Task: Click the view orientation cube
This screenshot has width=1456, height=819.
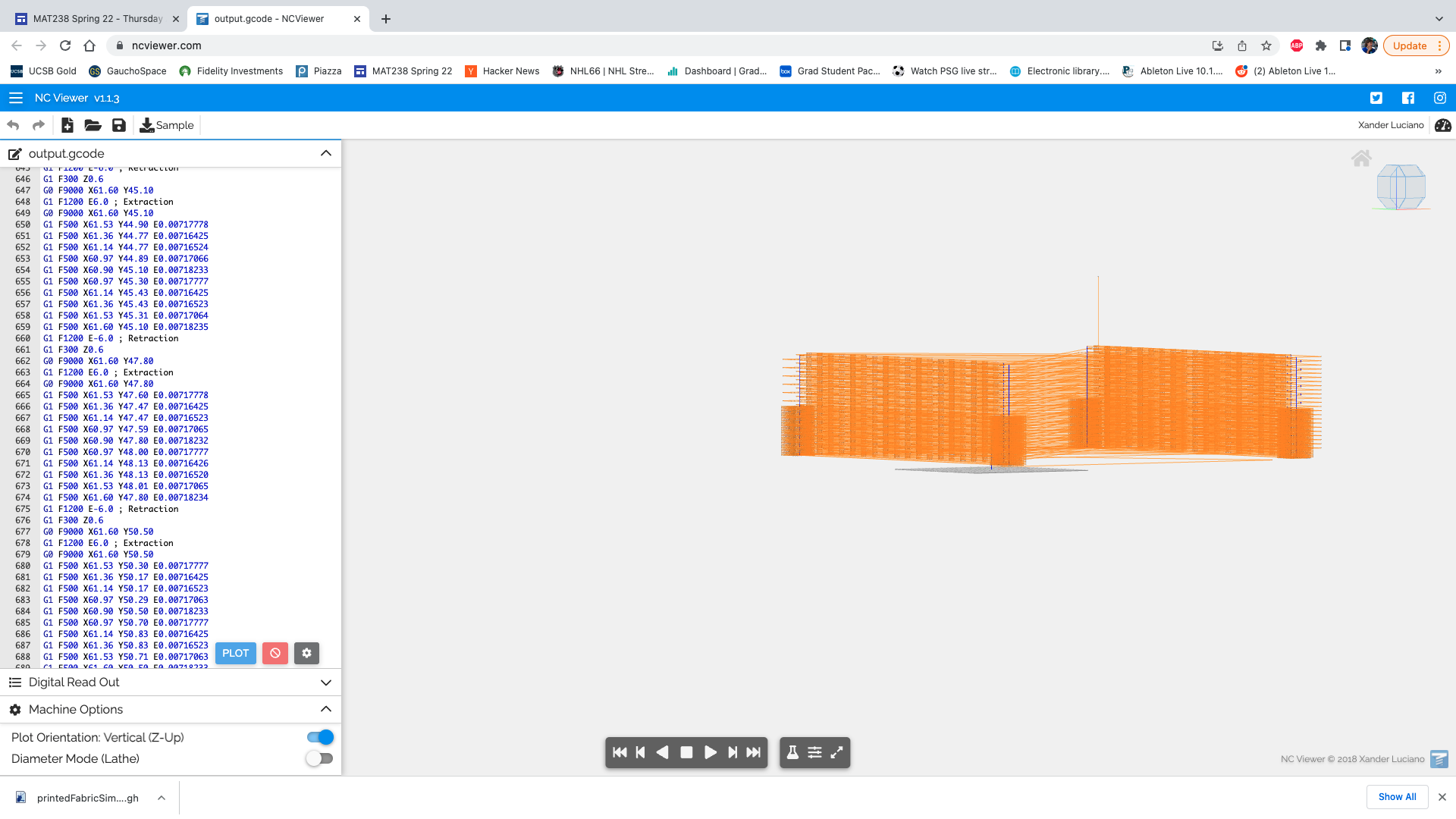Action: click(1401, 187)
